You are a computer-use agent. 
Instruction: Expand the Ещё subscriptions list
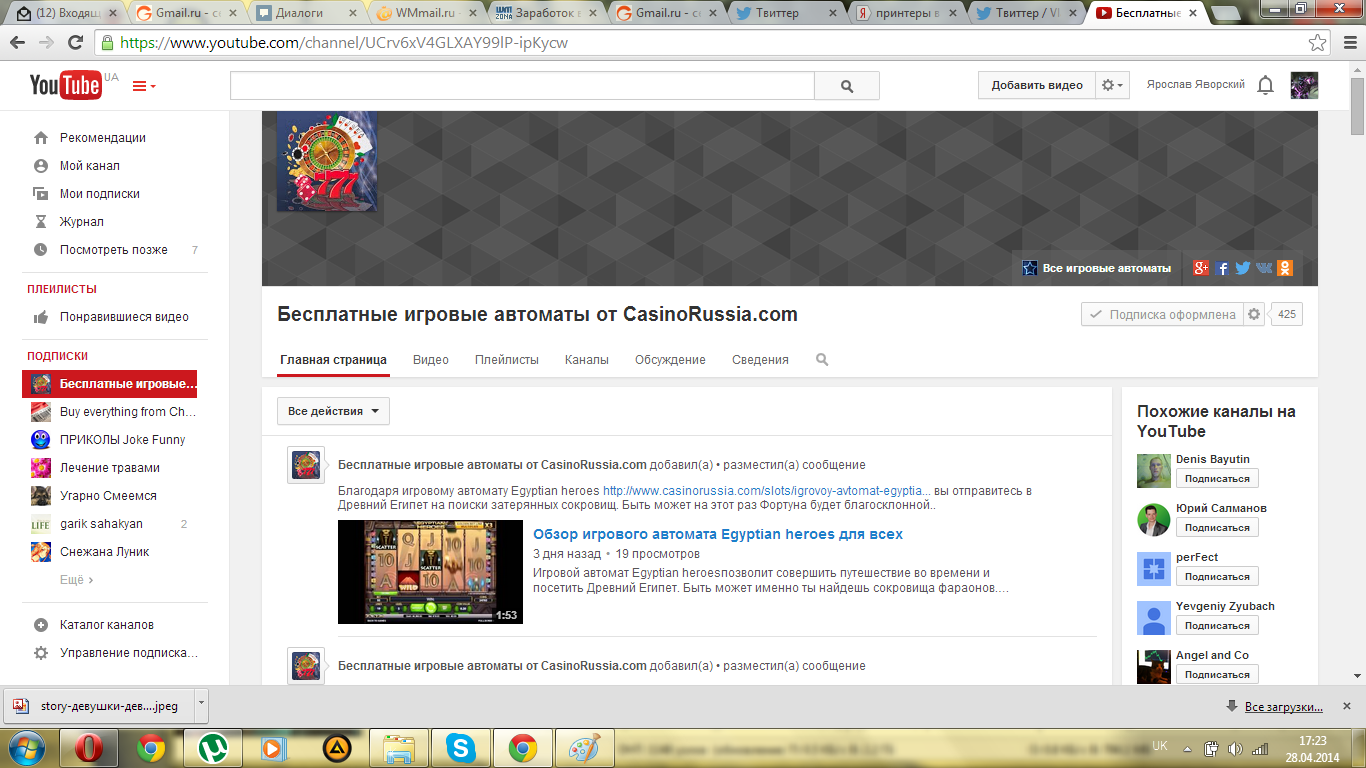(77, 580)
